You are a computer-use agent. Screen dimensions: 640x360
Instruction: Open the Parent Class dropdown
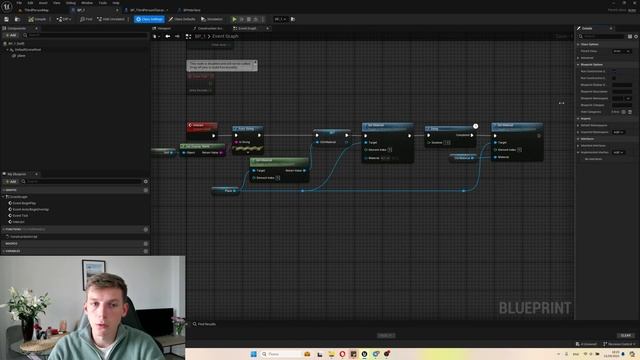(622, 51)
